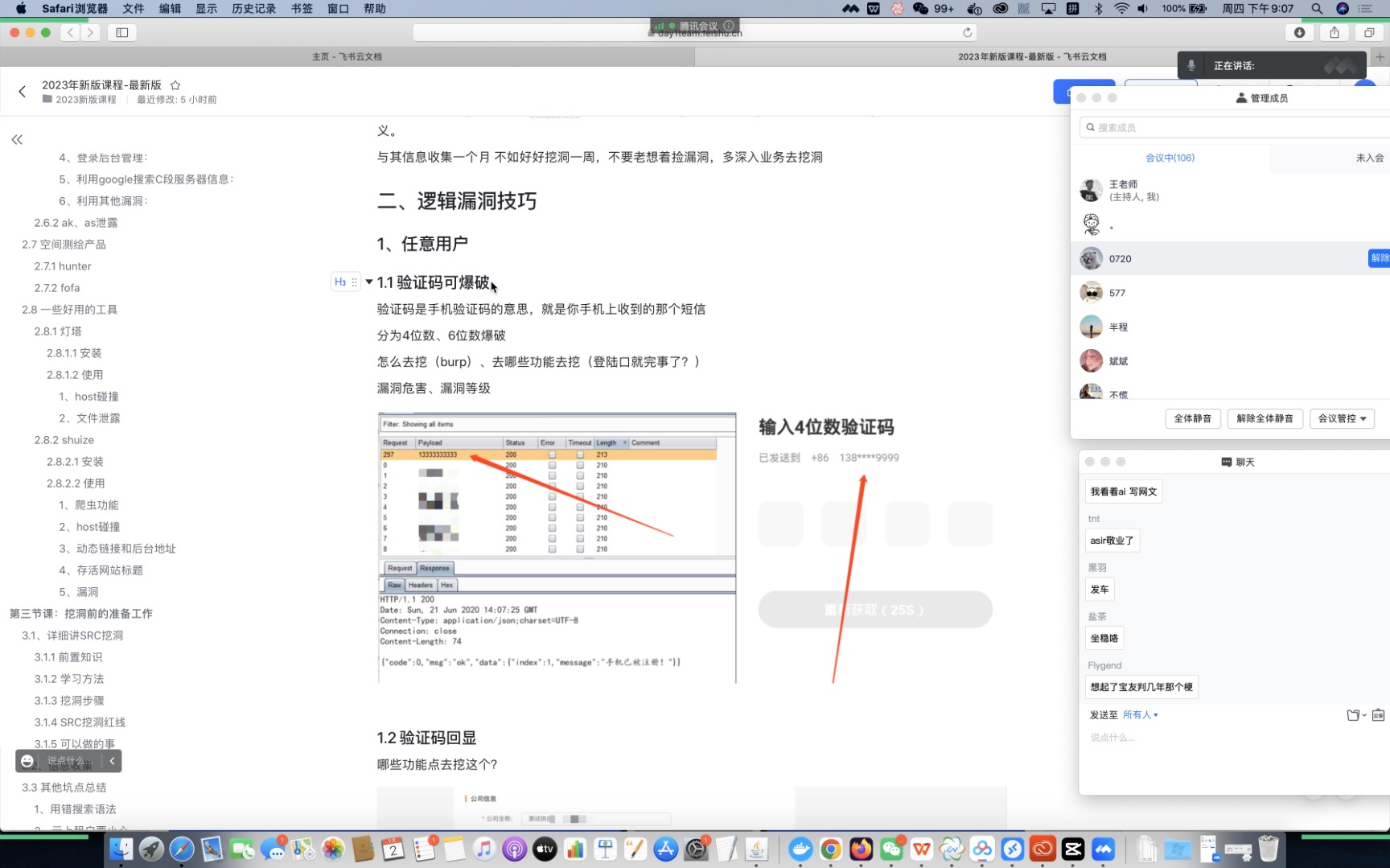Click 解除 button on member 0720 row
Screen dimensions: 1390x868
(x=1379, y=258)
